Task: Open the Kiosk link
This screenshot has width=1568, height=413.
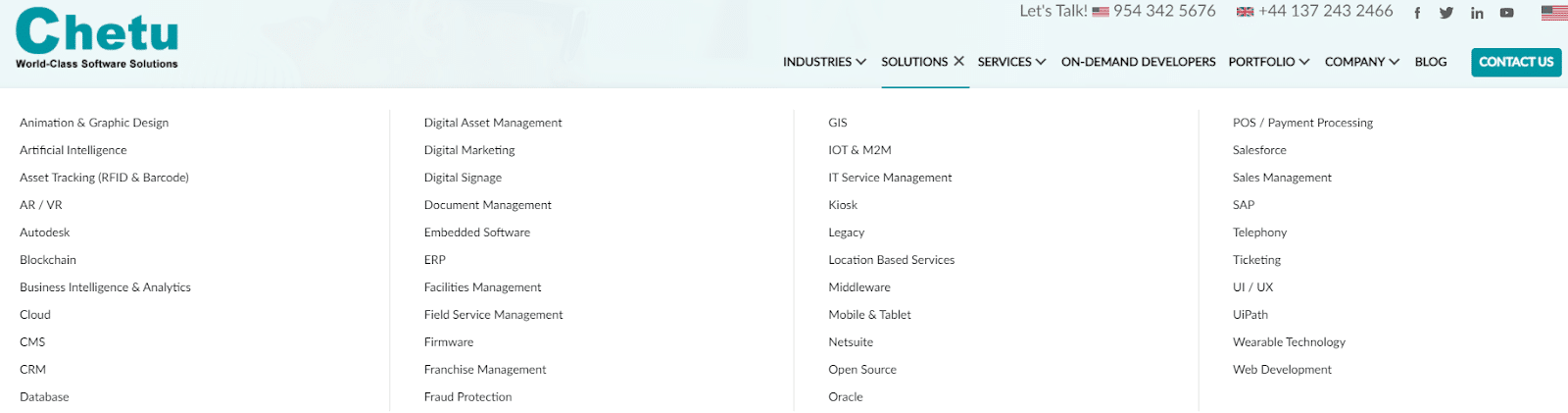Action: [843, 205]
